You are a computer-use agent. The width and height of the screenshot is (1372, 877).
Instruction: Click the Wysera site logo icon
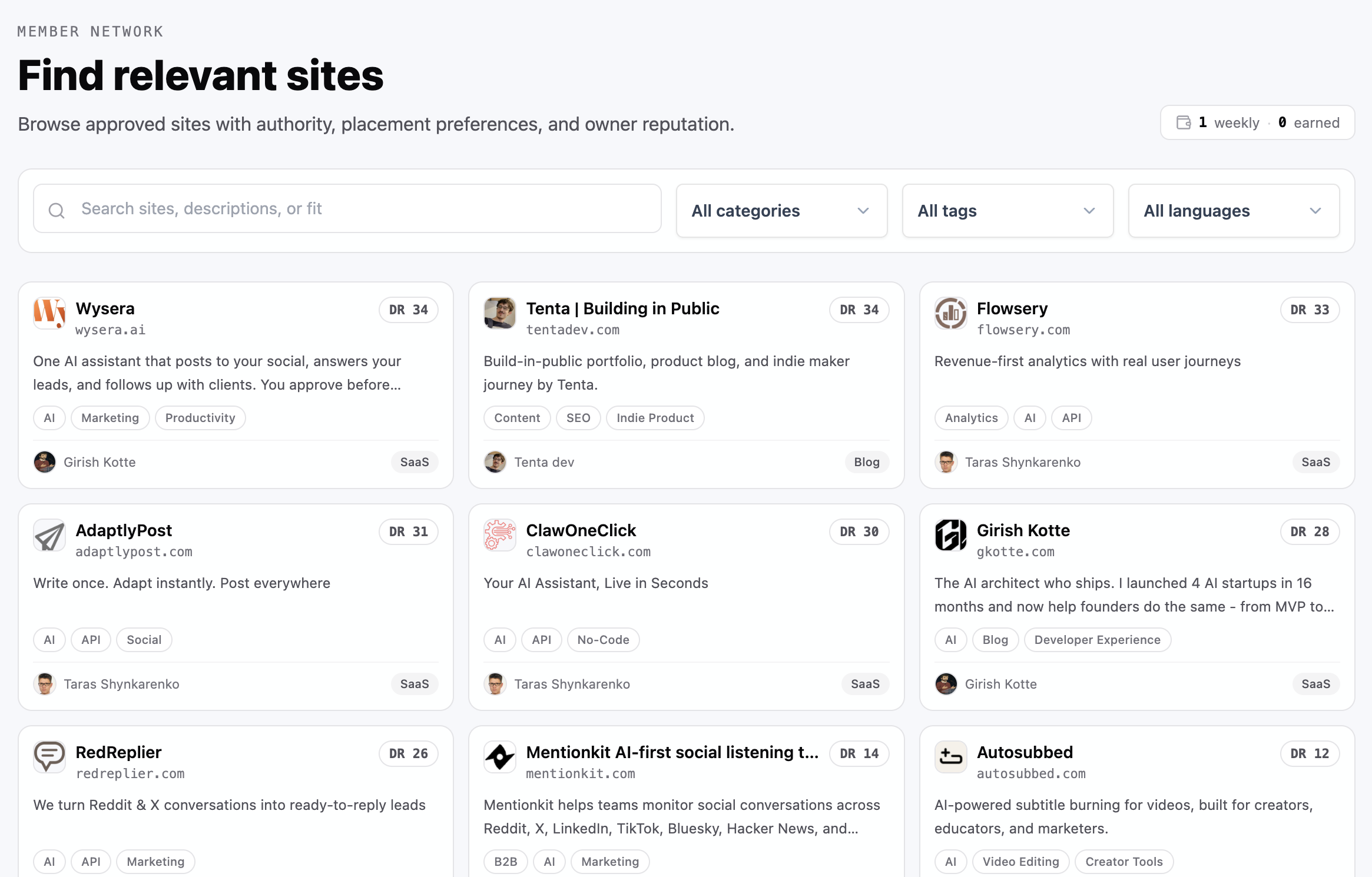(49, 313)
